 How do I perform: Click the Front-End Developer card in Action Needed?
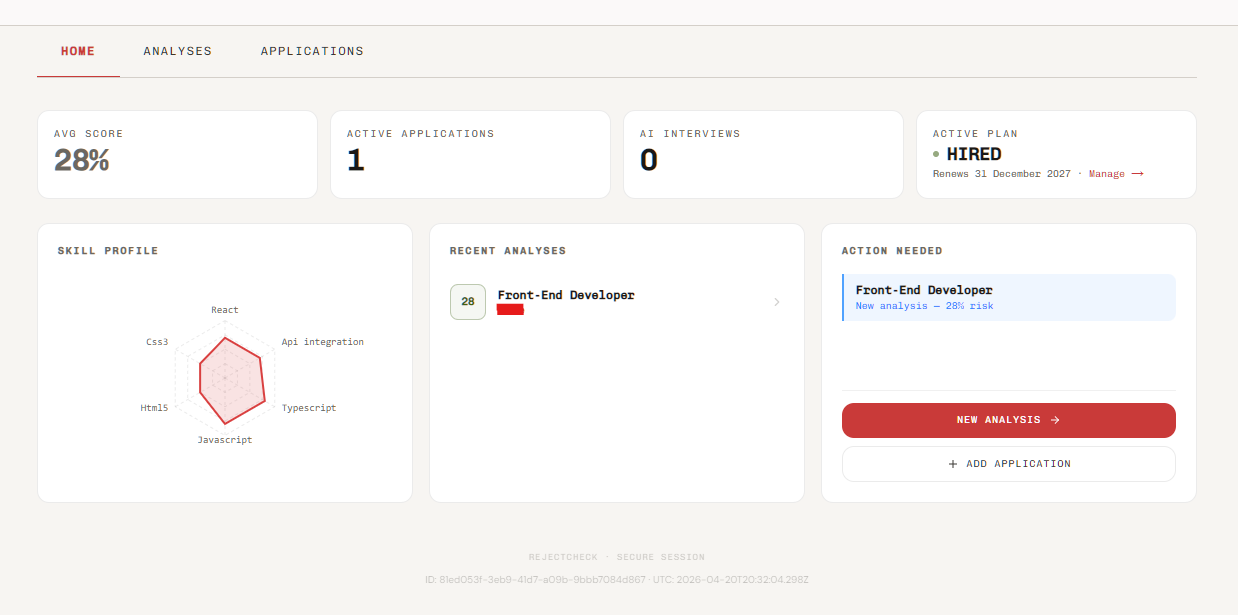pos(1008,297)
